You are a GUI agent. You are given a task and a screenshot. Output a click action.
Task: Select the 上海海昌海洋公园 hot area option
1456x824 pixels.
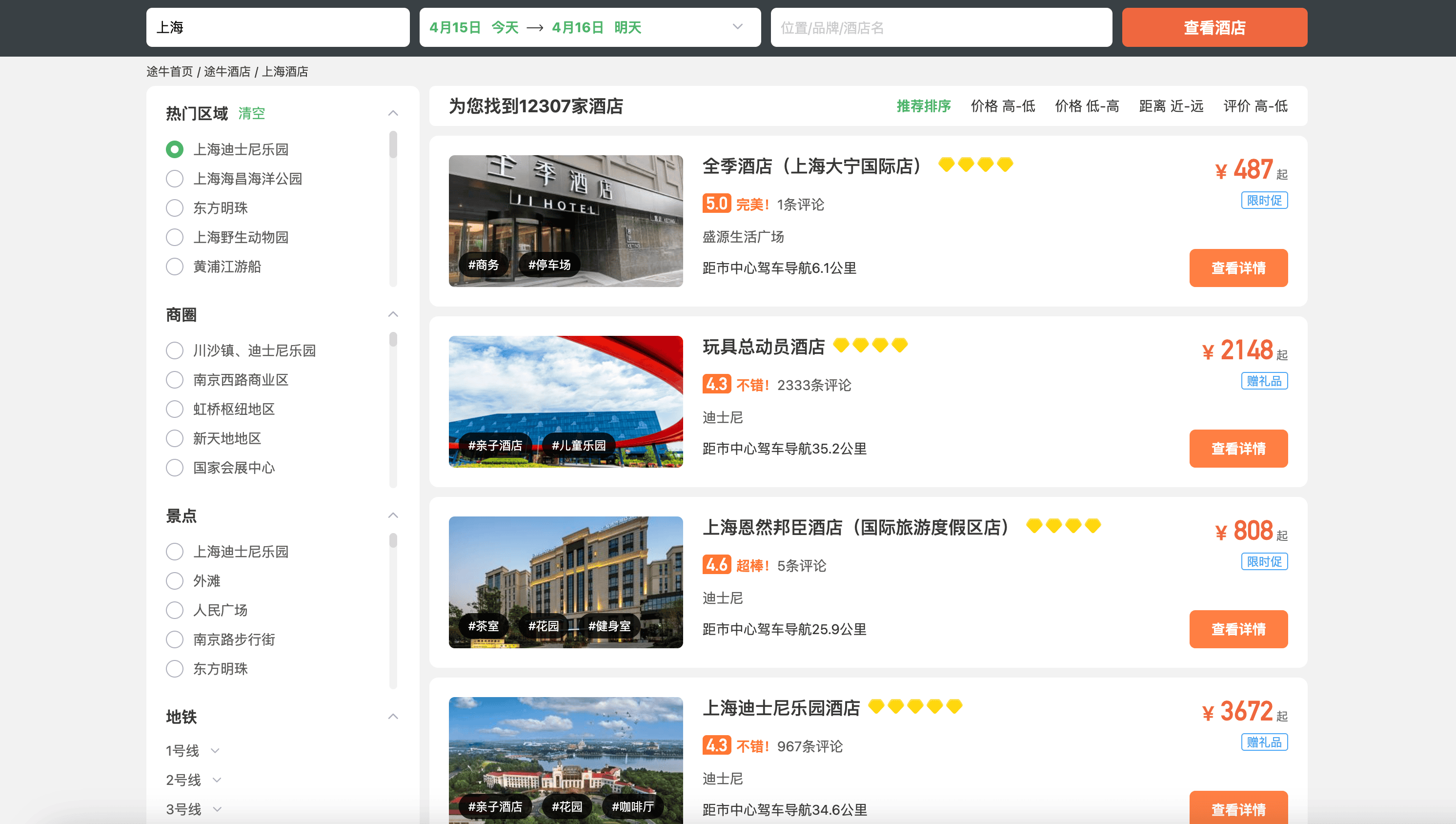tap(175, 179)
